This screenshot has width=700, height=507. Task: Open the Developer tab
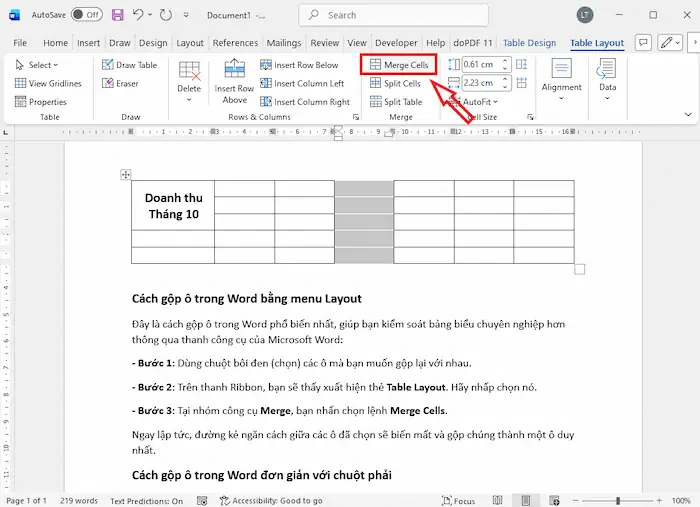coord(396,43)
